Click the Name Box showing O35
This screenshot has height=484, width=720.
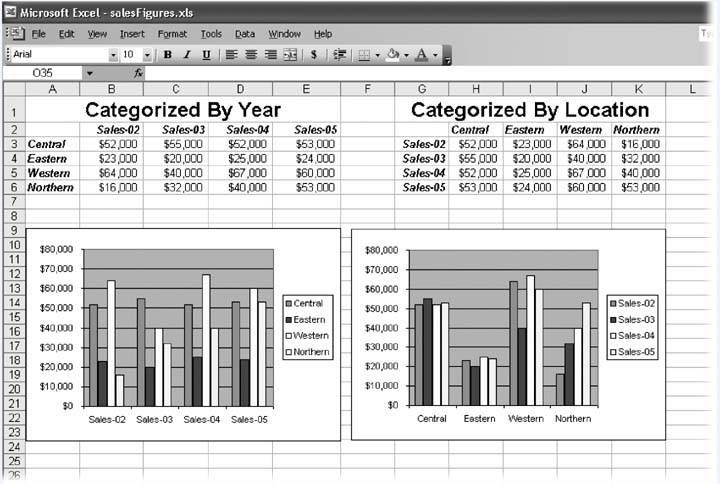(x=43, y=73)
